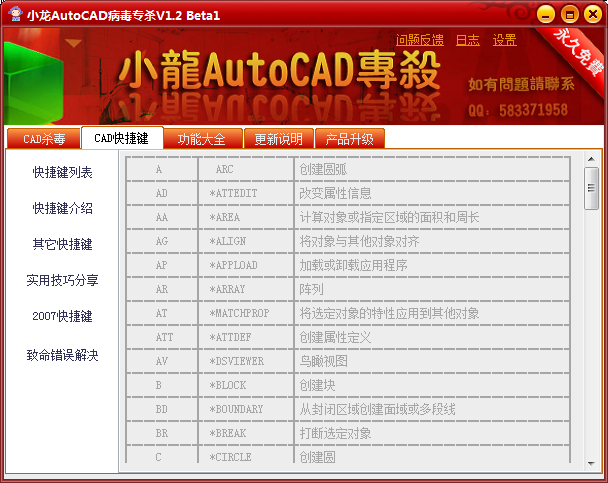Click the round maximize button in title bar
608x483 pixels.
pos(568,14)
